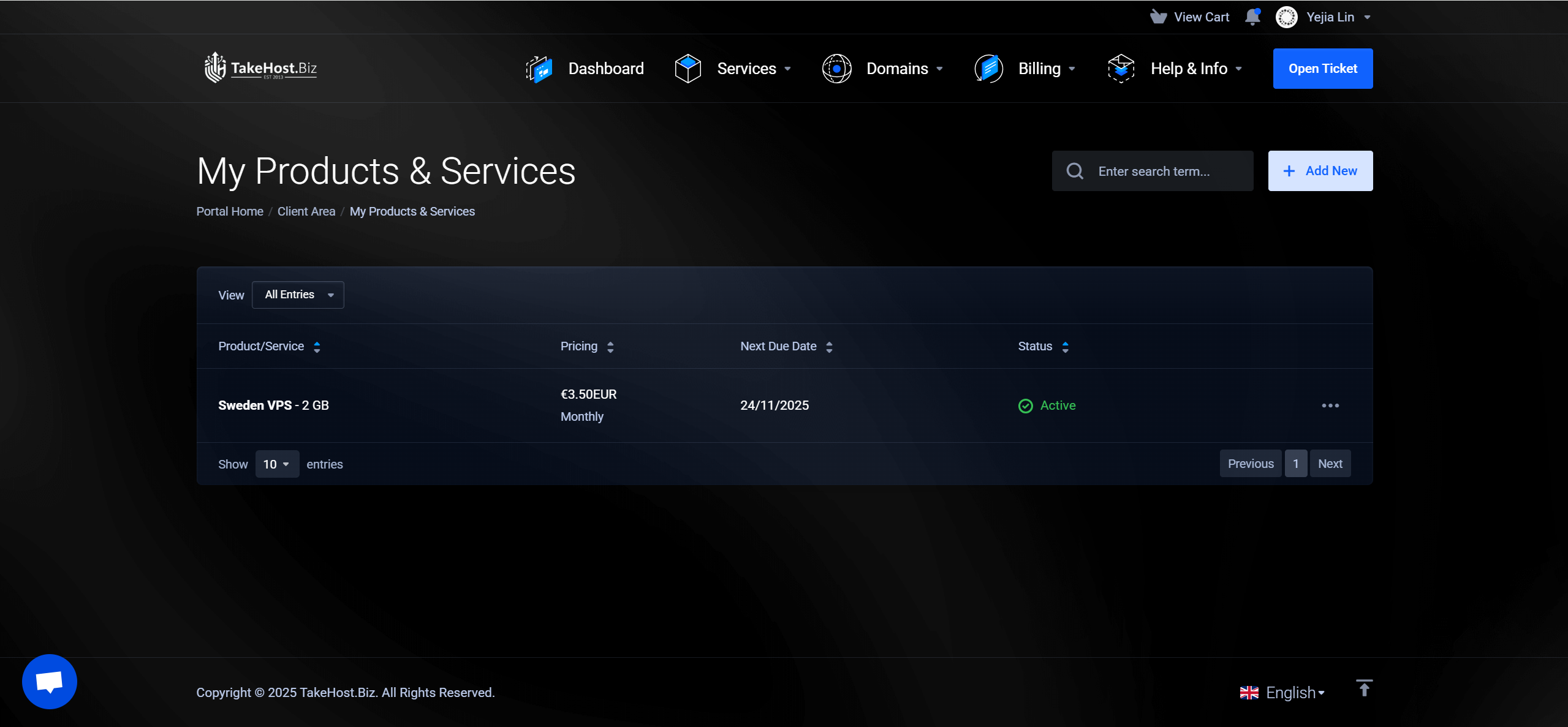The width and height of the screenshot is (1568, 727).
Task: Click the shopping cart icon
Action: [1157, 17]
